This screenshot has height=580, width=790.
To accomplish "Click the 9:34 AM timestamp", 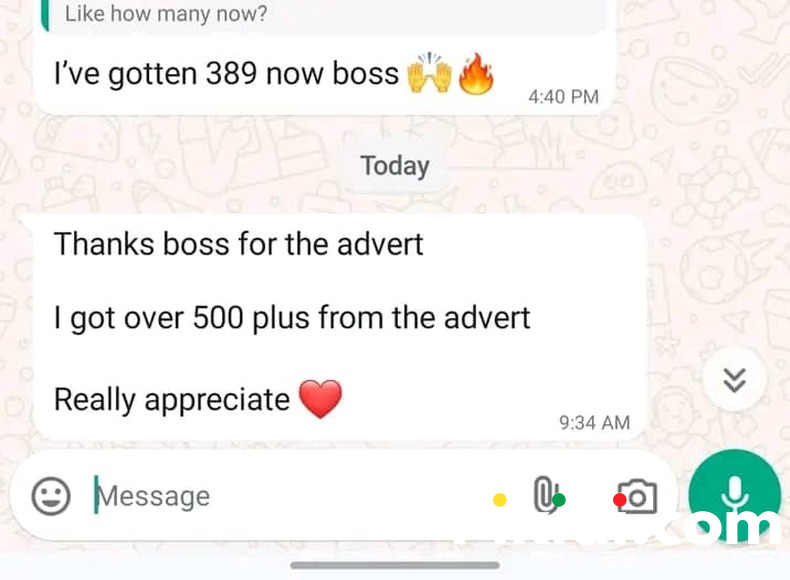I will click(595, 423).
